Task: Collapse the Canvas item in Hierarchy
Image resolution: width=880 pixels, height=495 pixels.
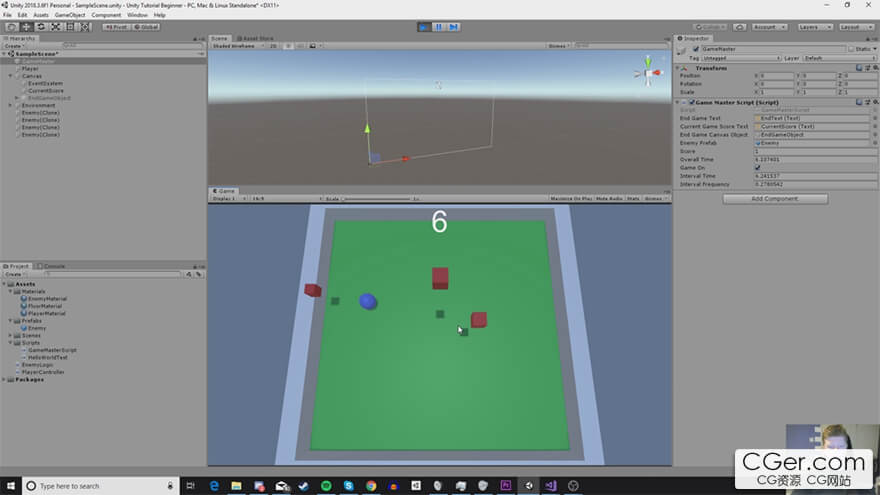Action: (11, 76)
